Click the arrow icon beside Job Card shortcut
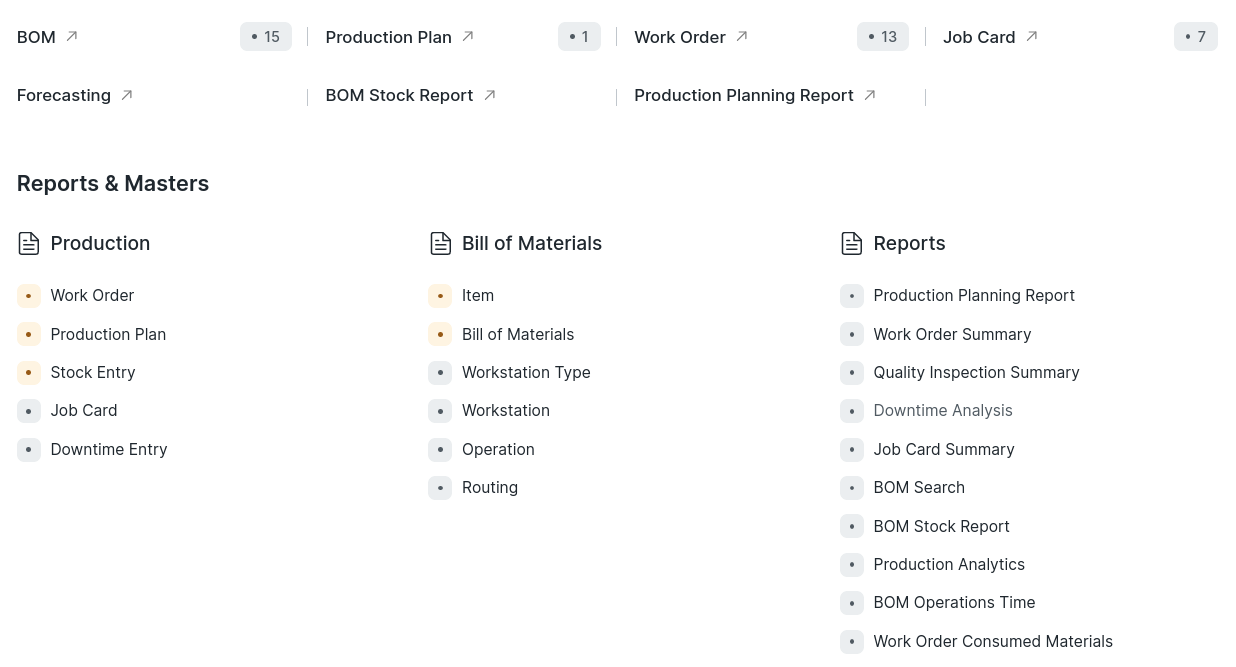Image resolution: width=1236 pixels, height=667 pixels. tap(1032, 36)
